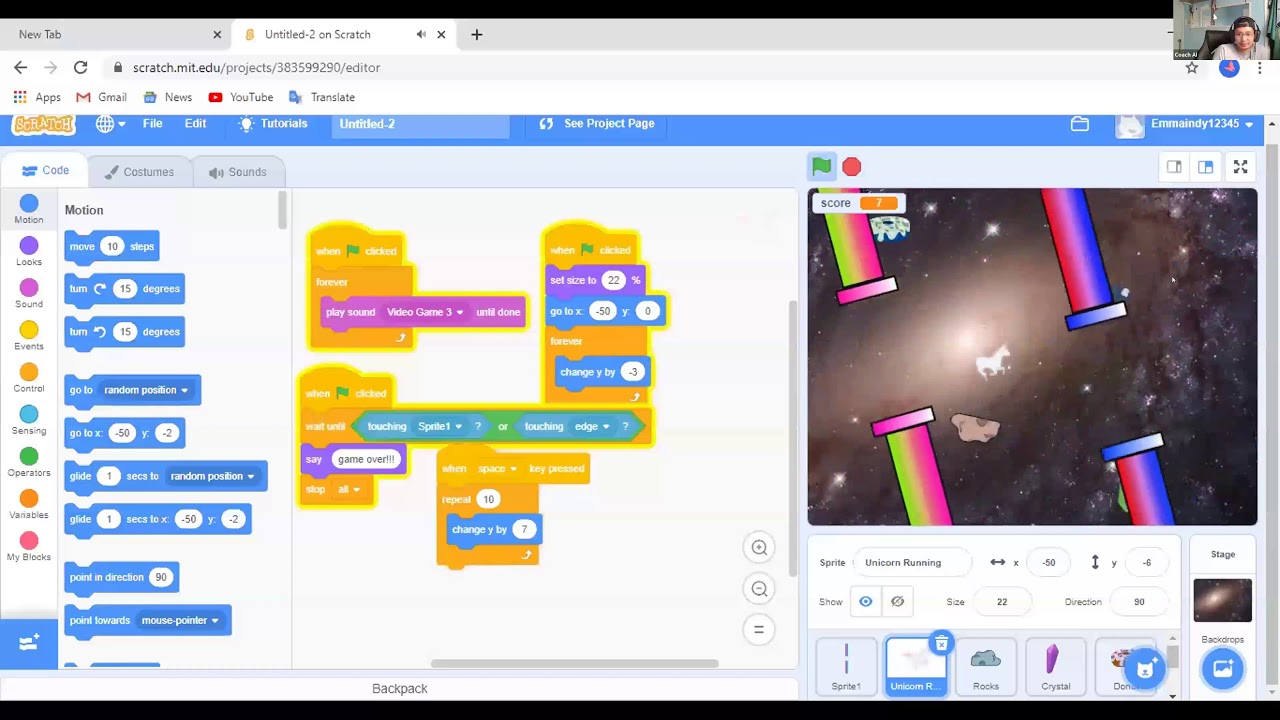Select the Sprite1 thumbnail
Image resolution: width=1280 pixels, height=720 pixels.
pyautogui.click(x=846, y=667)
